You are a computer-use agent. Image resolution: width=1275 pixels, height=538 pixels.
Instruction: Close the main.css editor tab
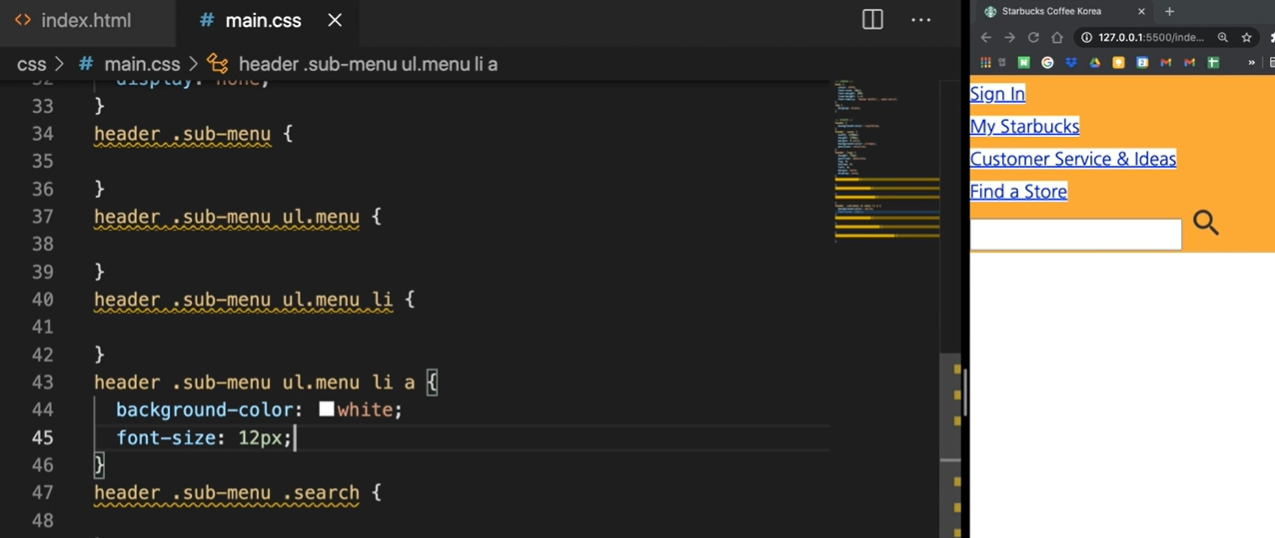click(x=335, y=20)
